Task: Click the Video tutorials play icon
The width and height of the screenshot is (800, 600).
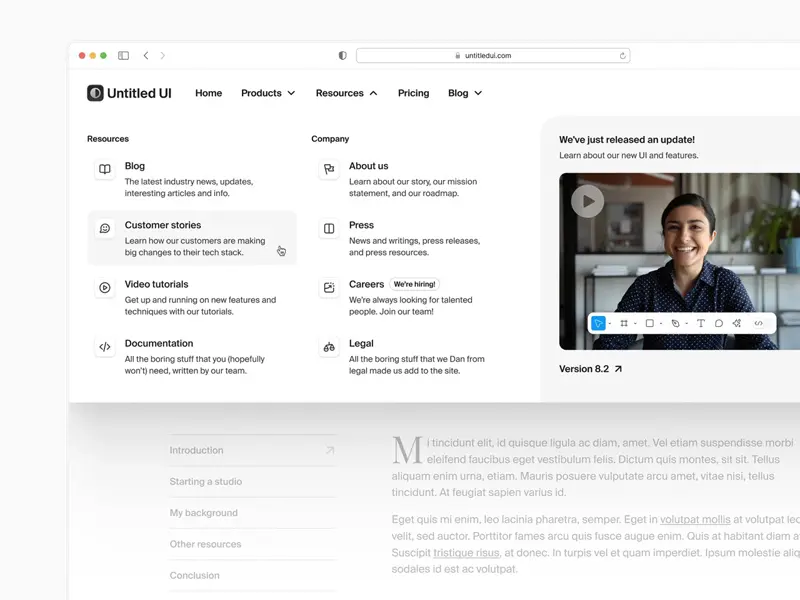Action: (x=104, y=289)
